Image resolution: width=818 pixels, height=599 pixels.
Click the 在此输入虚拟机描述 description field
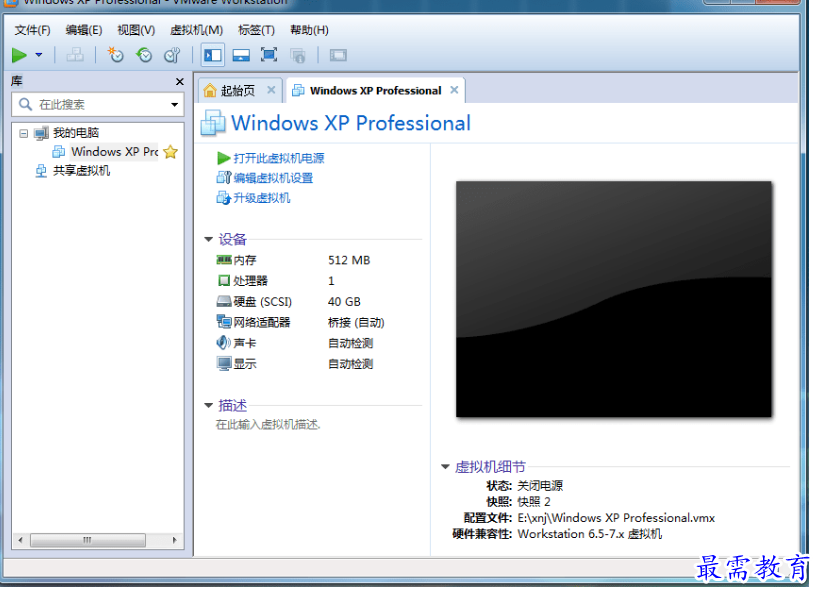(x=268, y=425)
